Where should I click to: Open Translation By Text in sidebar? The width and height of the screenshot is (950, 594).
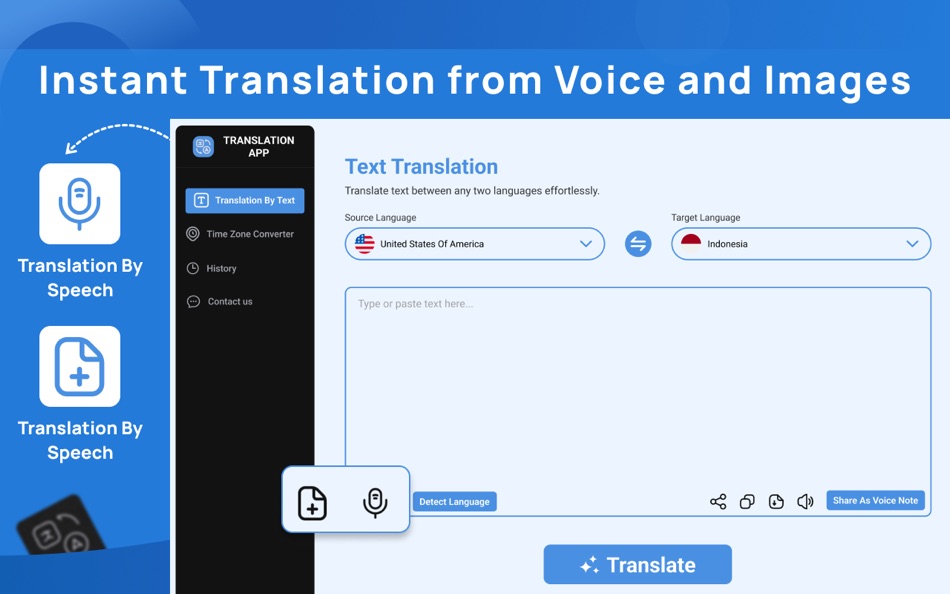(x=245, y=201)
